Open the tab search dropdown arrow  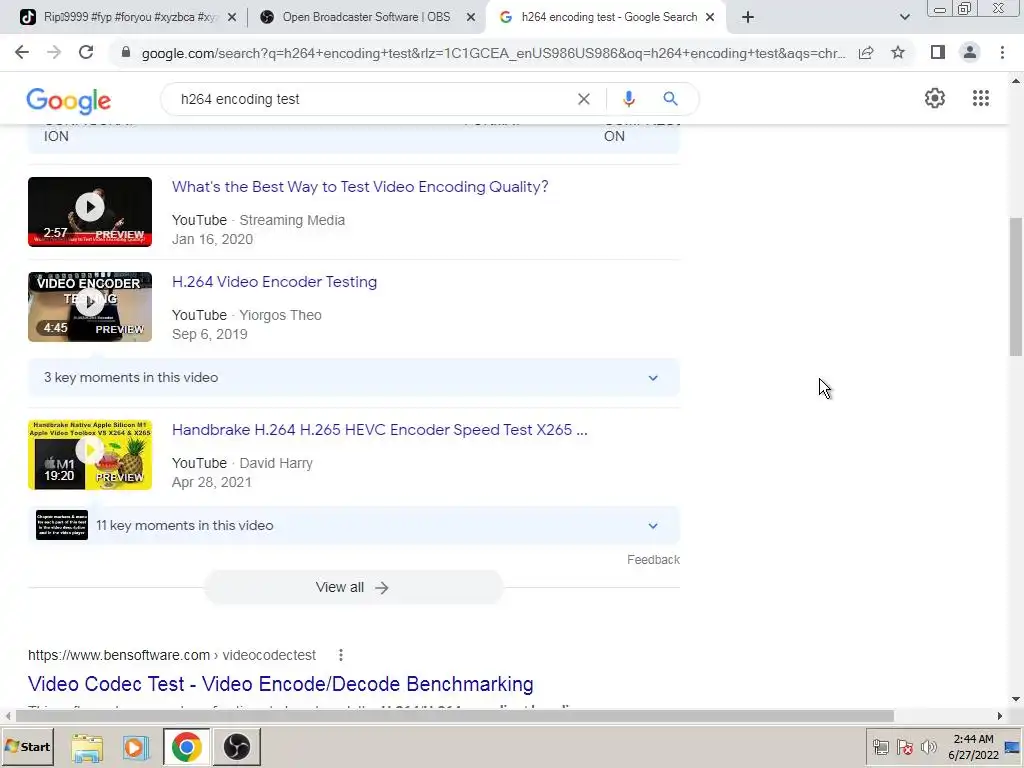(x=904, y=17)
